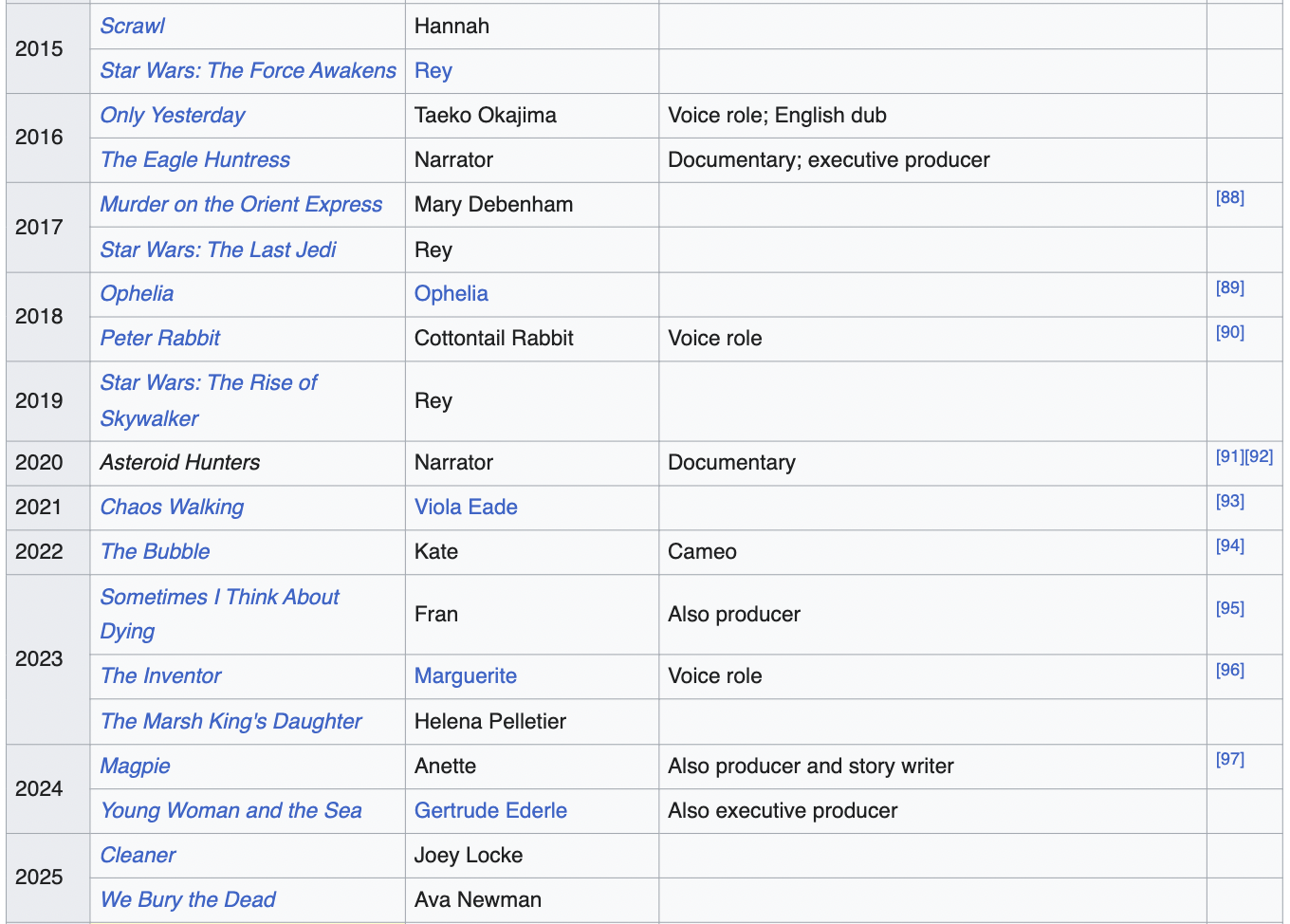
Task: Click the 2025 year cell
Action: click(x=47, y=878)
